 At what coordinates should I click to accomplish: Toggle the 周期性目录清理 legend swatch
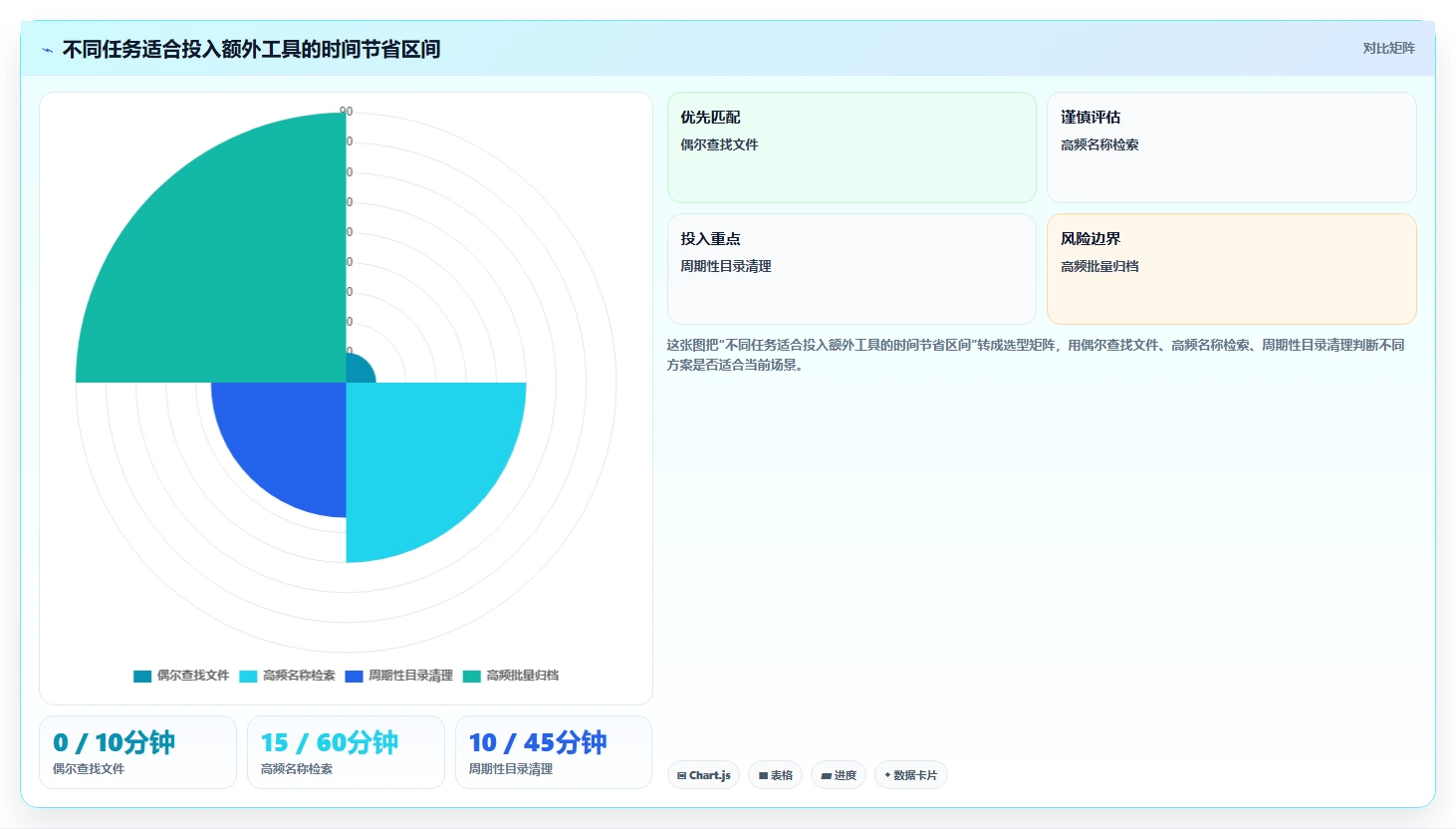coord(354,676)
